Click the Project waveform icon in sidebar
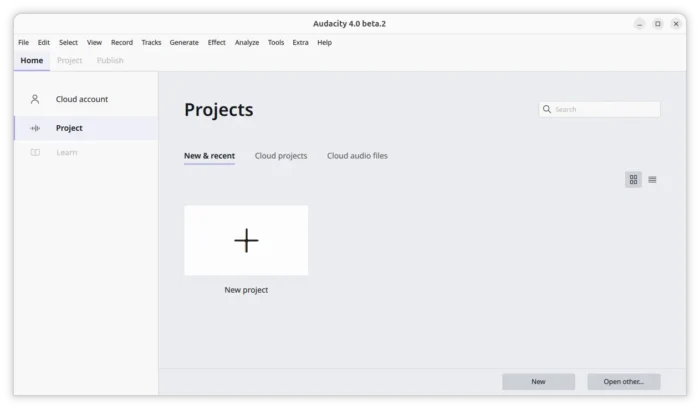Viewport: 700px width, 409px height. [x=35, y=128]
